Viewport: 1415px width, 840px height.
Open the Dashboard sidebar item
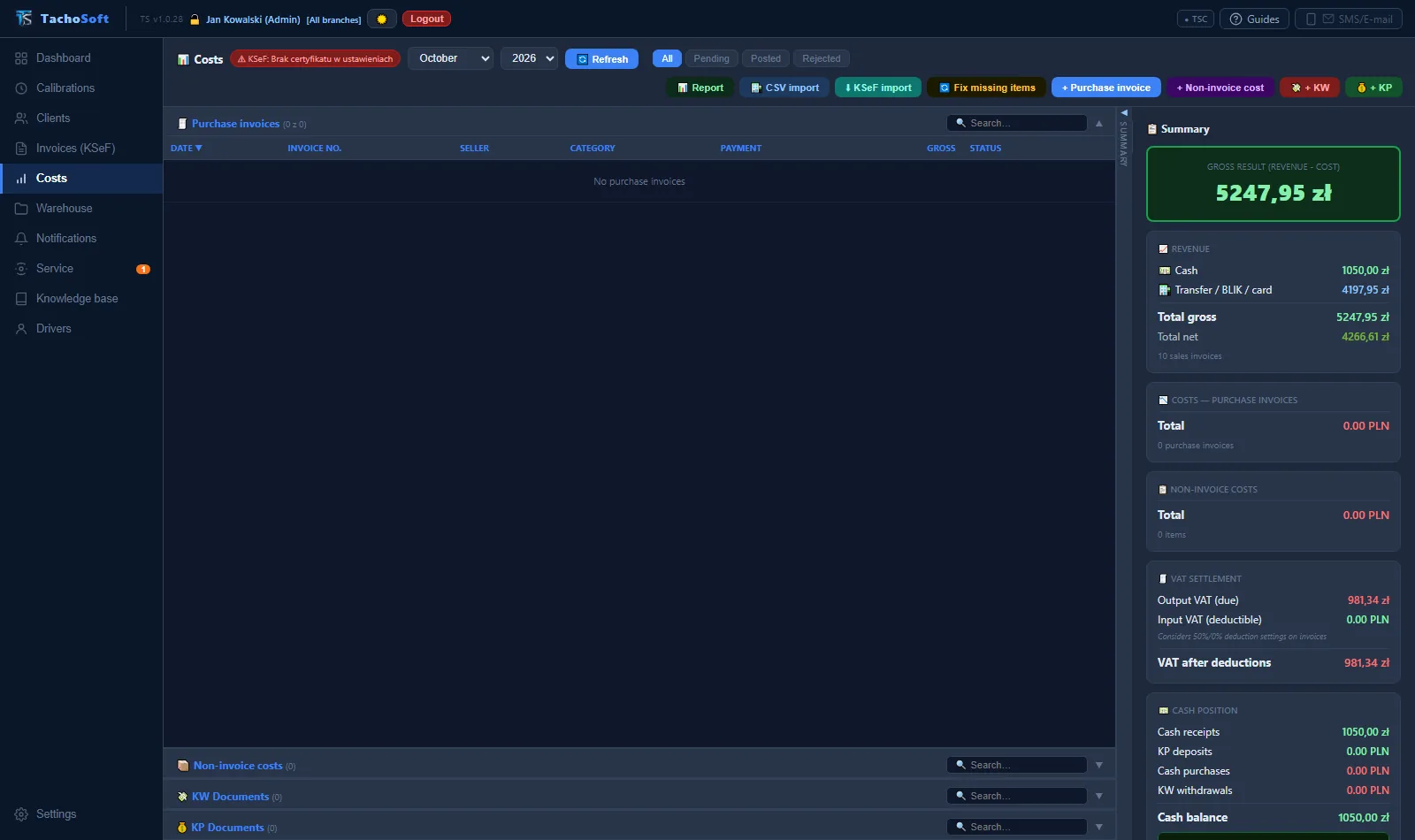[x=81, y=58]
